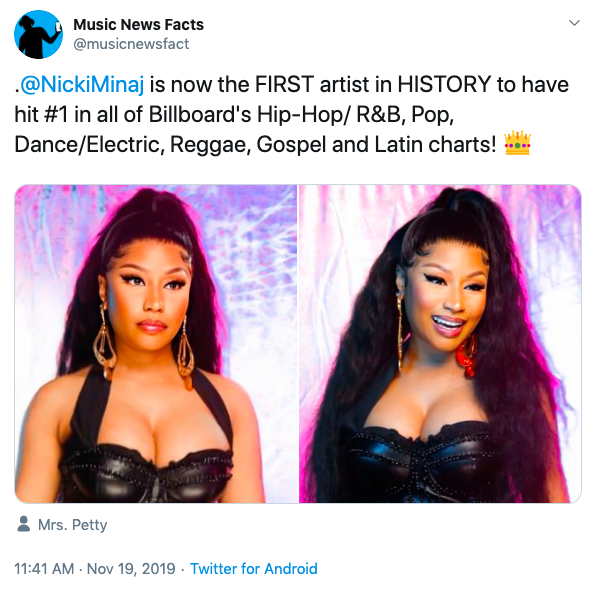Image resolution: width=593 pixels, height=591 pixels.
Task: Open the Music News Facts profile avatar
Action: coord(38,34)
